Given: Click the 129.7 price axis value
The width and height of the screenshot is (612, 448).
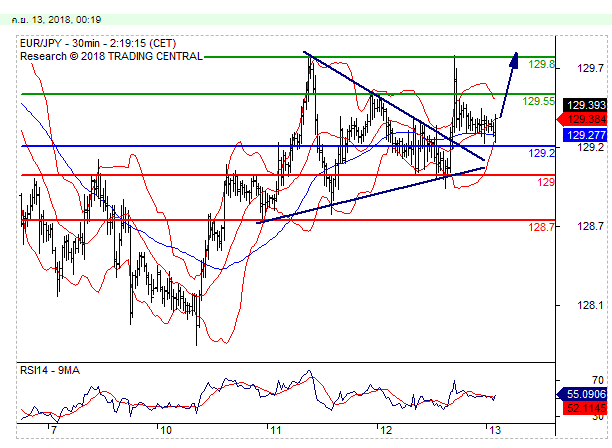Looking at the screenshot, I should (x=590, y=68).
